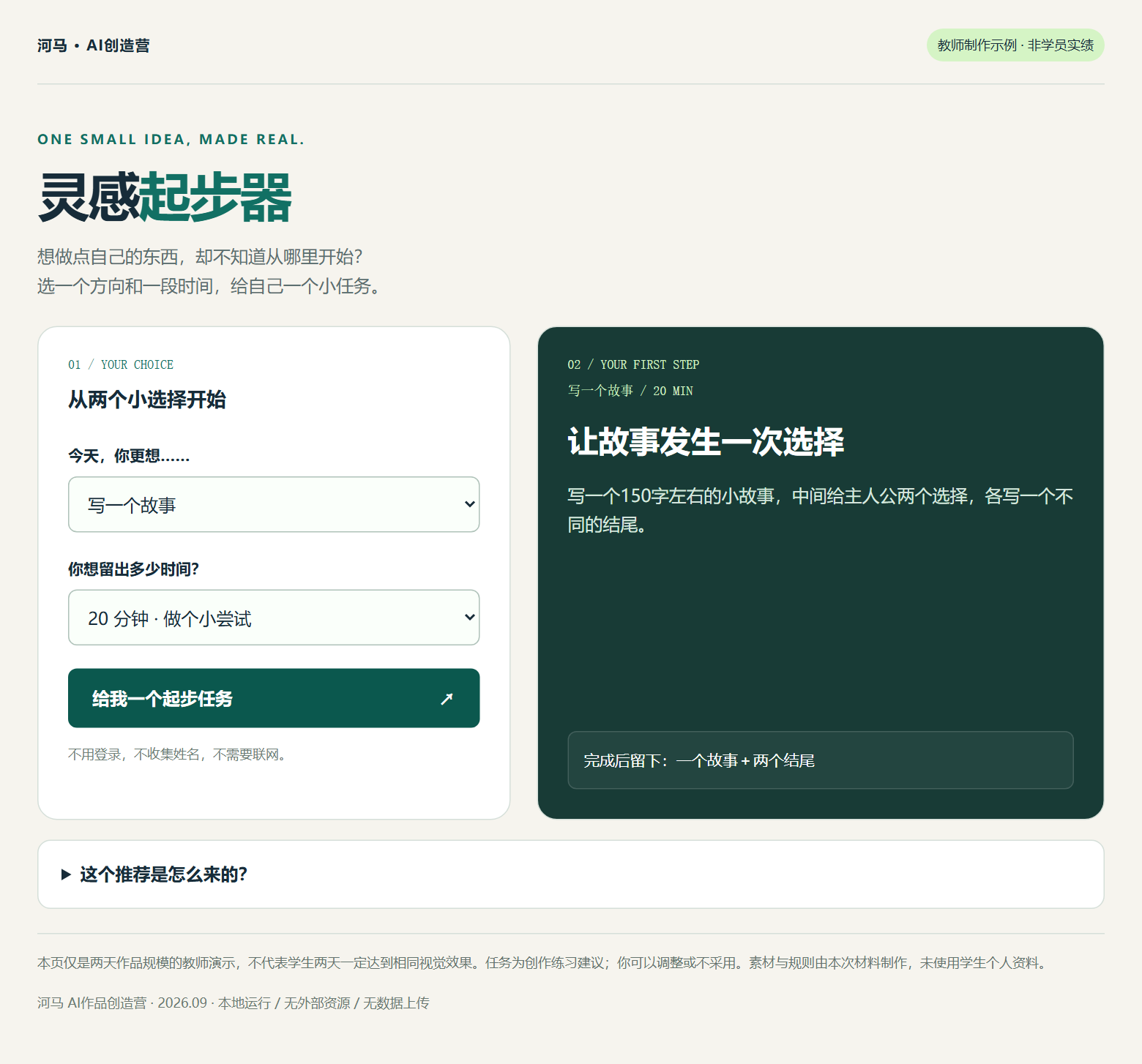Click the 灵感起步器 main heading
This screenshot has height=1064, width=1142.
(165, 198)
